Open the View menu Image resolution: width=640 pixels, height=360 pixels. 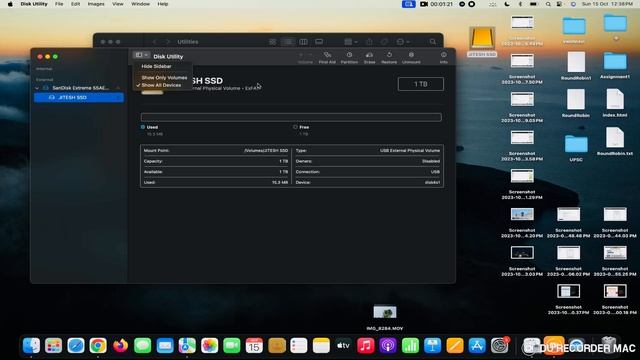(x=118, y=4)
